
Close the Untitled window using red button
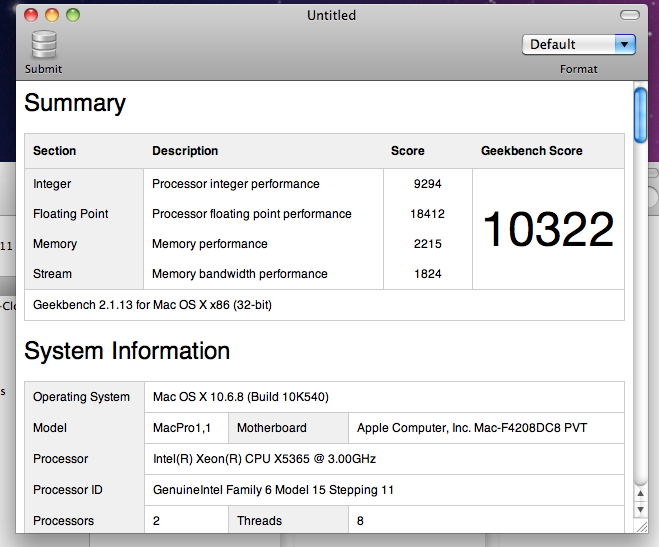[31, 15]
